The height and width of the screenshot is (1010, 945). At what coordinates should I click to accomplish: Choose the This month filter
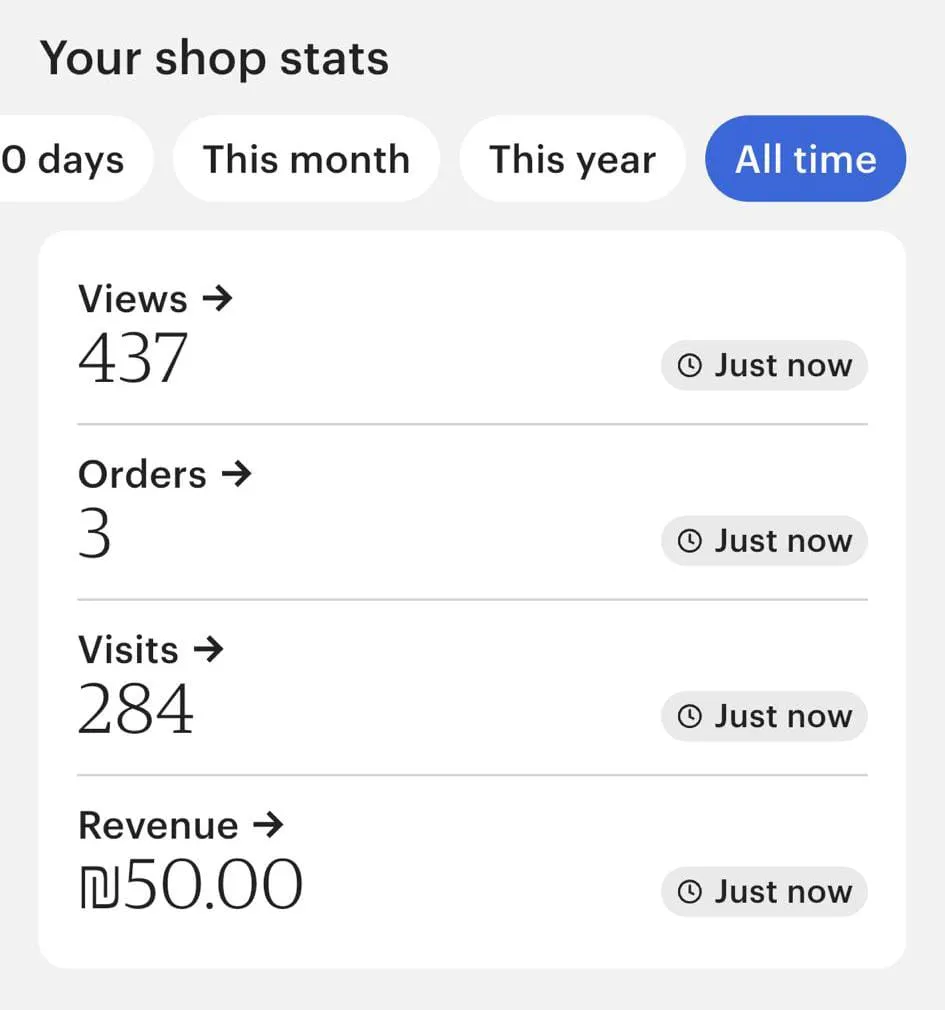tap(306, 159)
